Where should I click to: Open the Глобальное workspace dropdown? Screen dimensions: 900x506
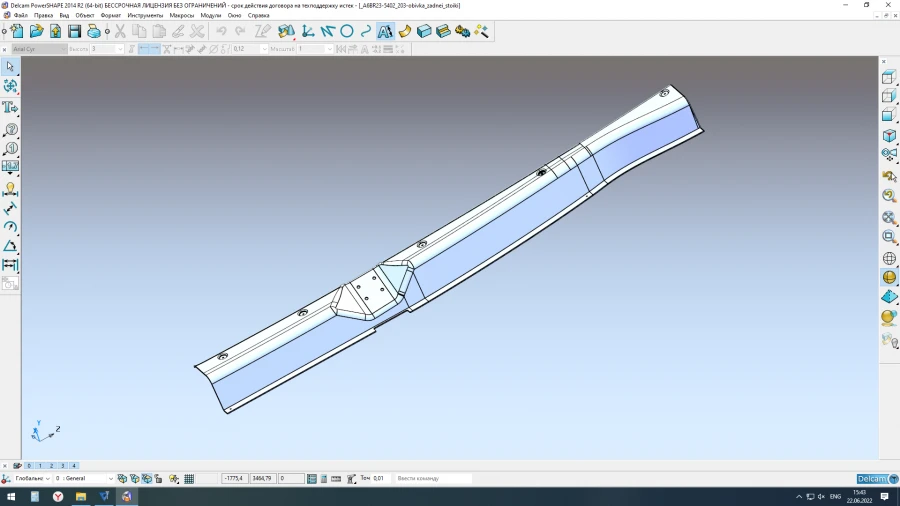click(x=32, y=479)
